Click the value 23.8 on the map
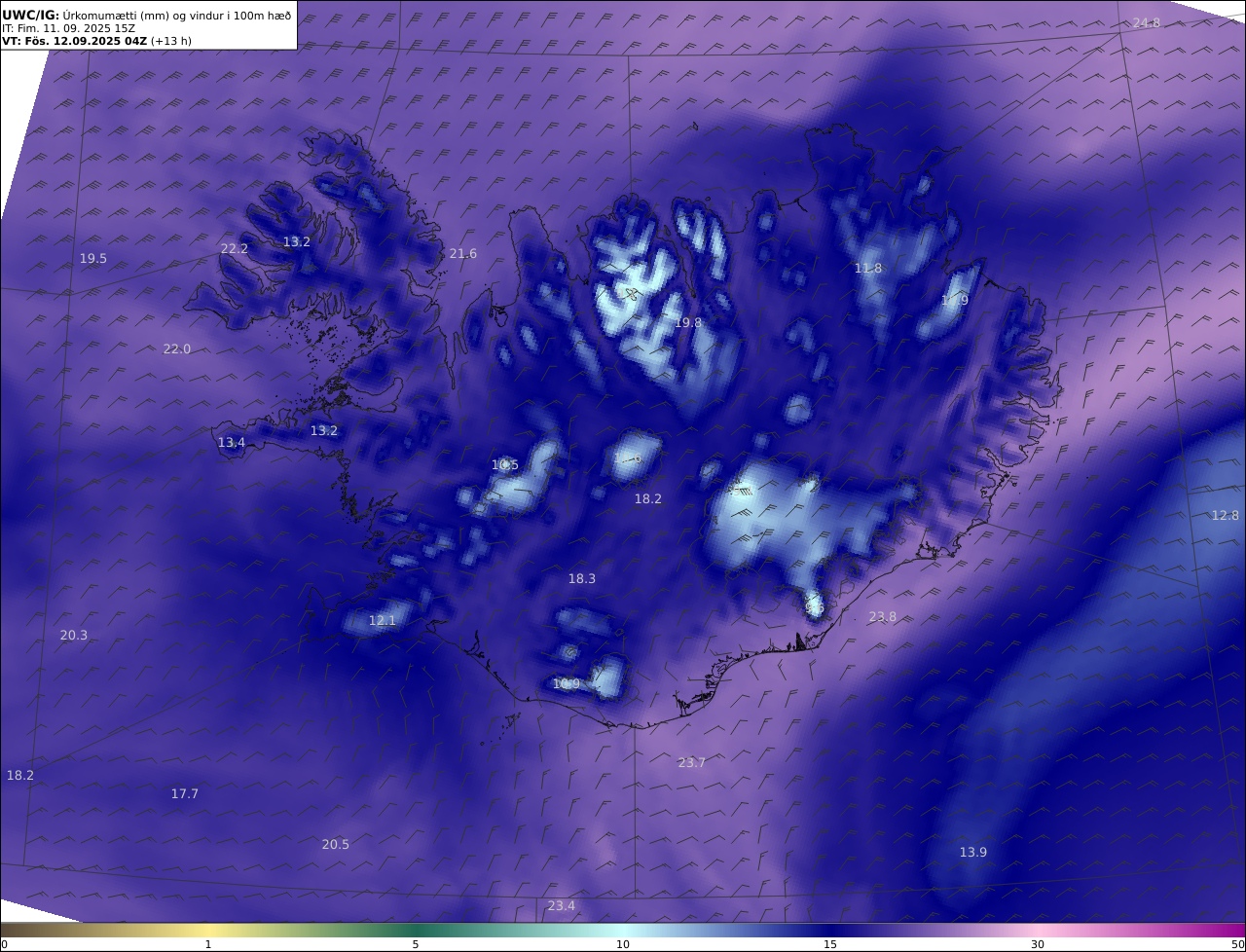This screenshot has width=1246, height=952. 883,617
